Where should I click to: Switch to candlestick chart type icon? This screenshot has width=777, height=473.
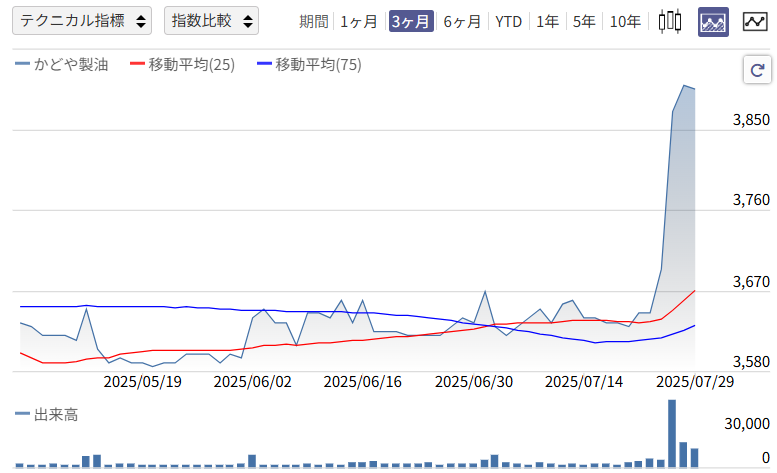point(669,22)
